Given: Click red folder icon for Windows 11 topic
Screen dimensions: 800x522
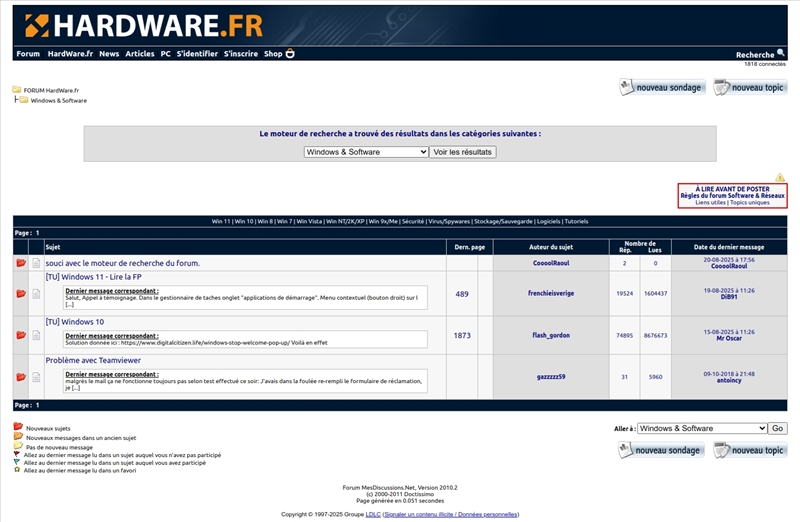Looking at the screenshot, I should tap(21, 294).
